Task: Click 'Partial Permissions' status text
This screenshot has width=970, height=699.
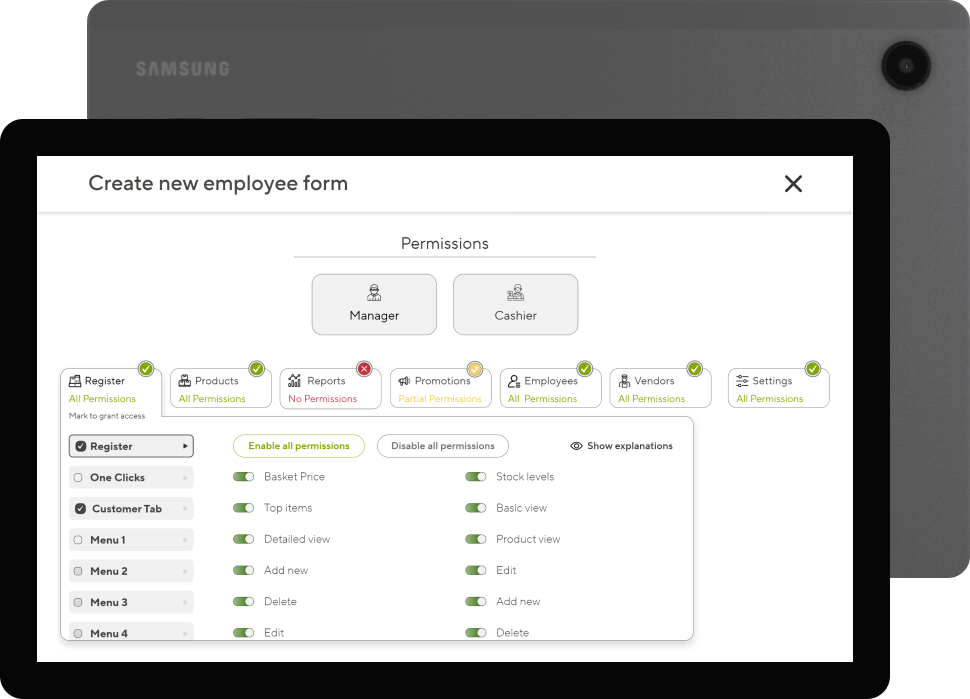Action: point(440,399)
